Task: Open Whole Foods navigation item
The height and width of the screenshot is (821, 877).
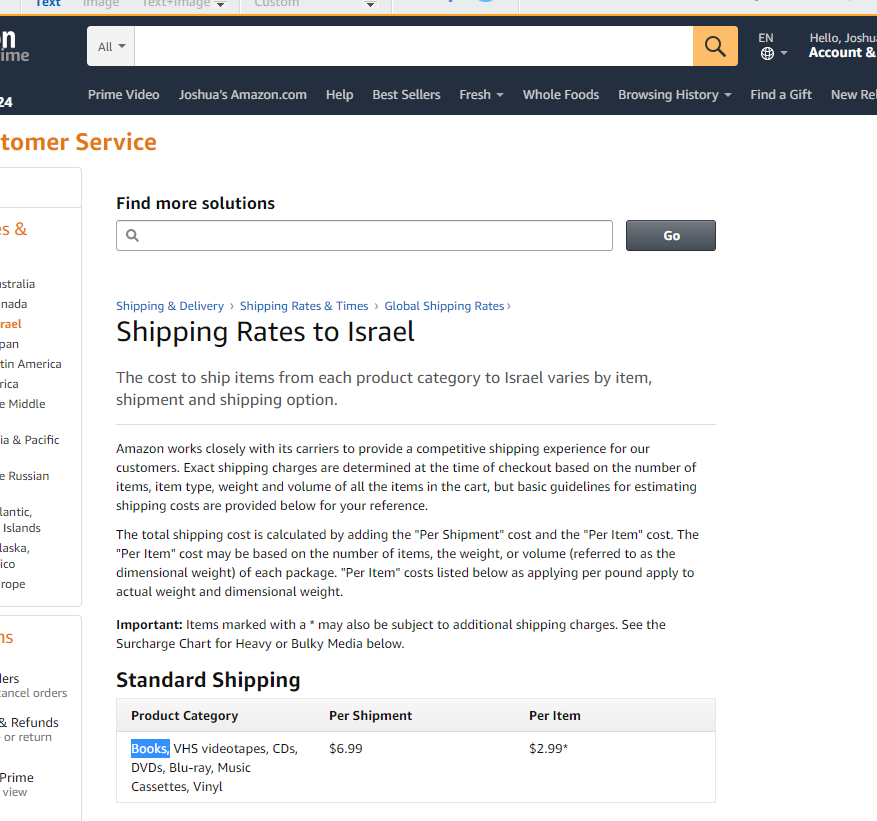Action: click(560, 95)
